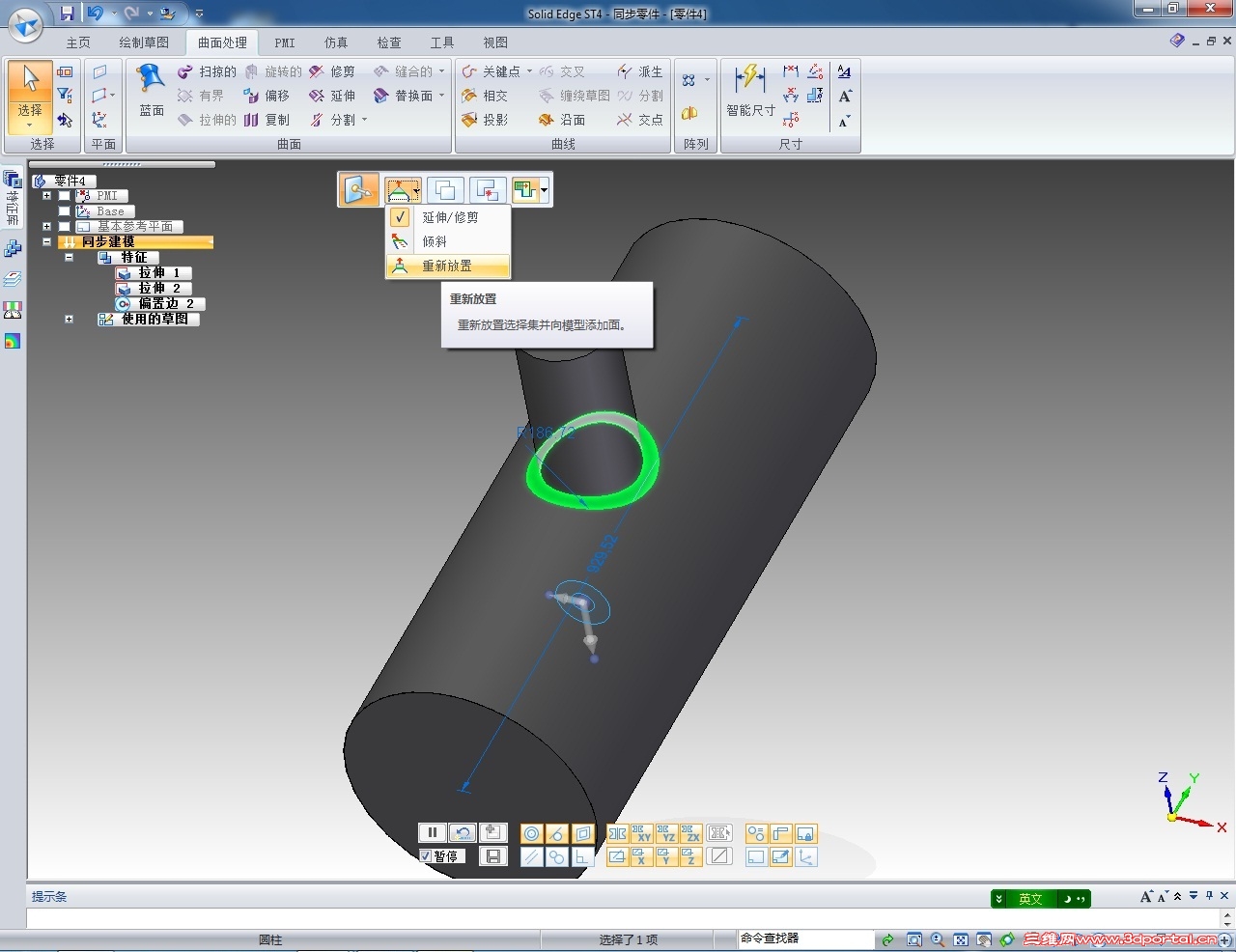Viewport: 1236px width, 952px height.
Task: Click the 工具 ribbon tab
Action: [x=442, y=42]
